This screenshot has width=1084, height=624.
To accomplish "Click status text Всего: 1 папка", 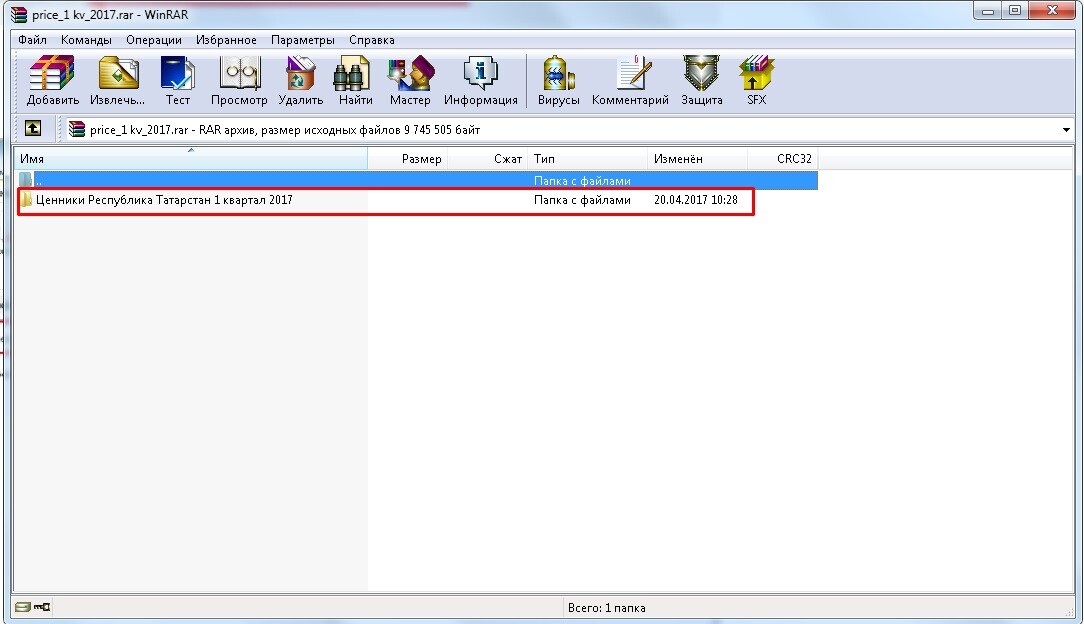I will (606, 608).
